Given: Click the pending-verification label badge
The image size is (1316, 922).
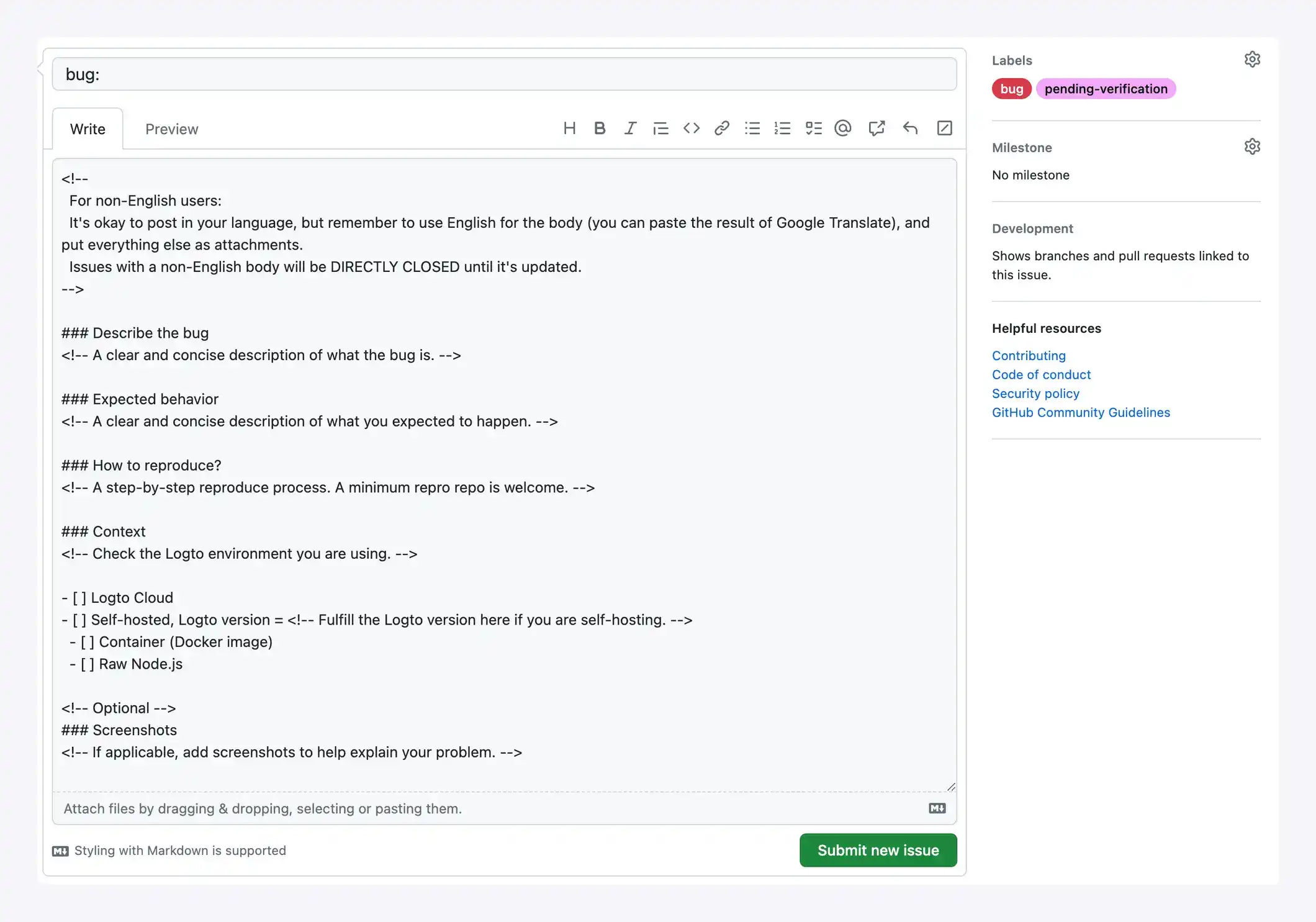Looking at the screenshot, I should point(1106,89).
